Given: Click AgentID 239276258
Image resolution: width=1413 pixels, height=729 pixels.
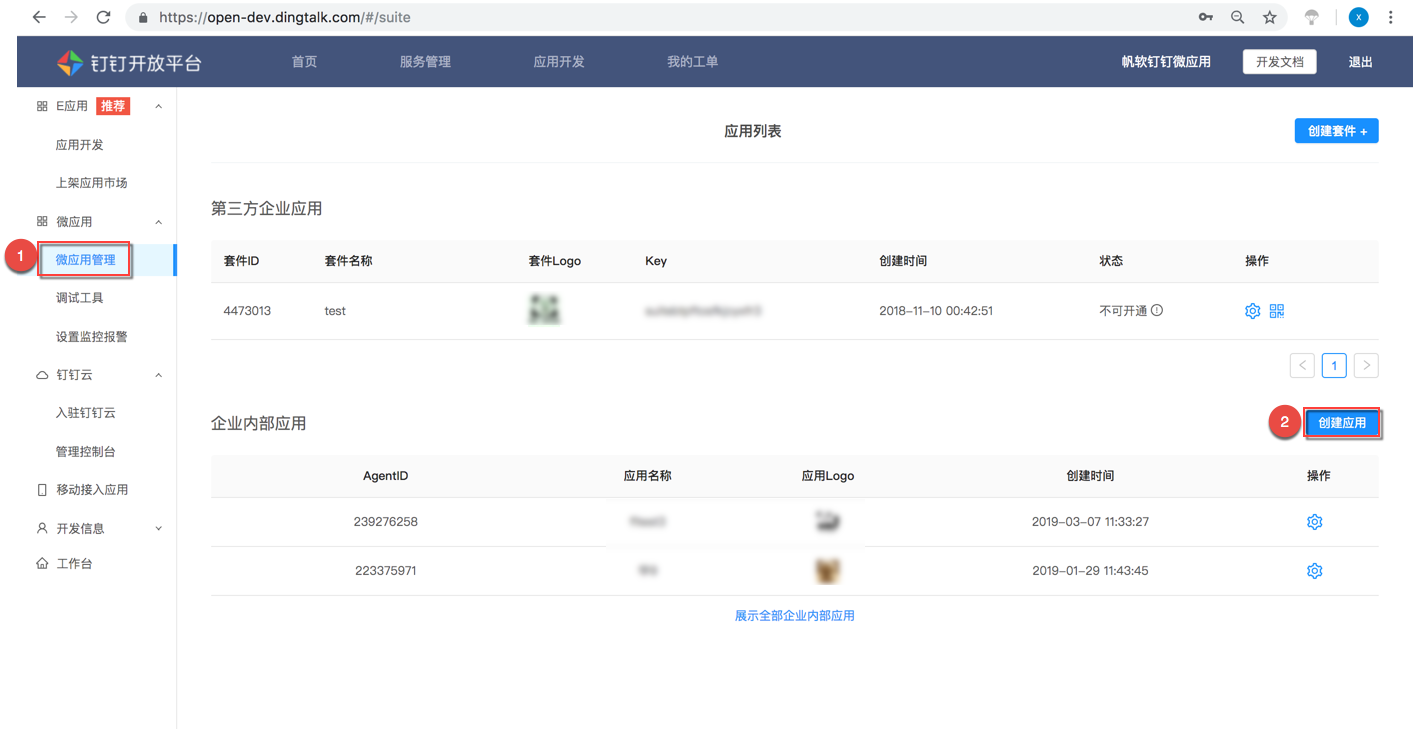Looking at the screenshot, I should click(x=385, y=522).
